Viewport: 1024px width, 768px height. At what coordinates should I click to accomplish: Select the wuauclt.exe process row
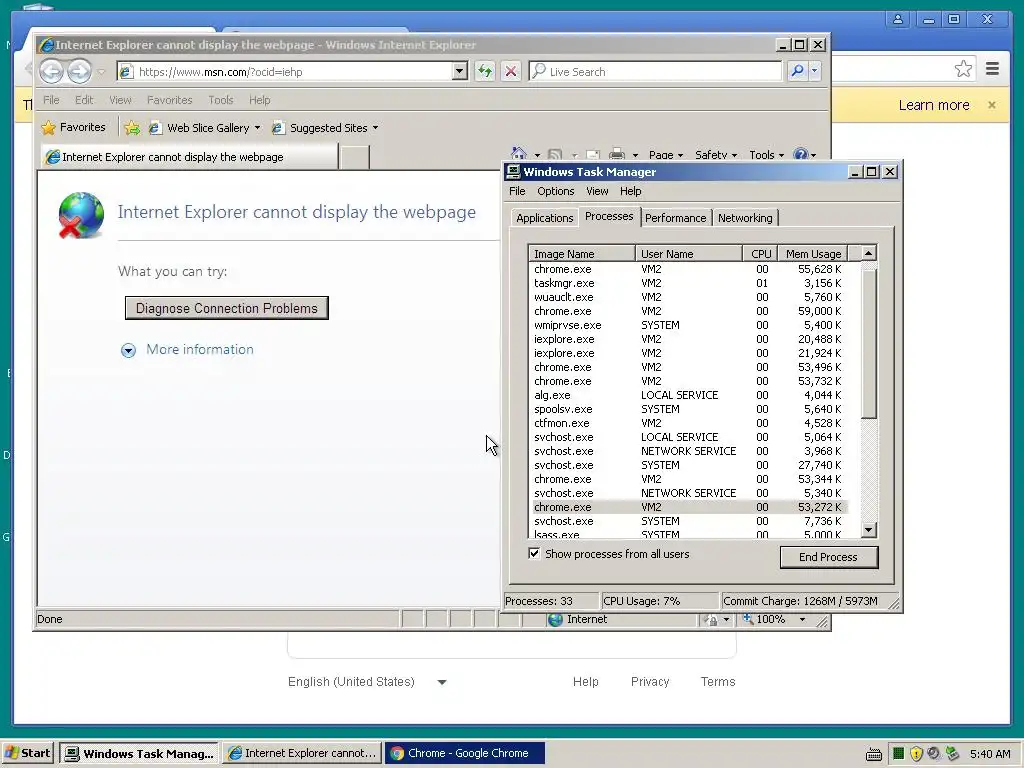point(688,297)
